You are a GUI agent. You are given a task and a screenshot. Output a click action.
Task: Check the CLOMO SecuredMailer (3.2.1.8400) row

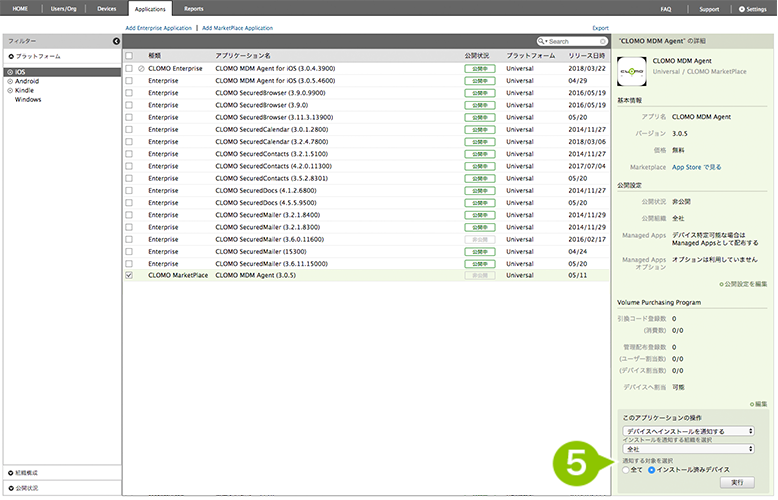coord(129,215)
